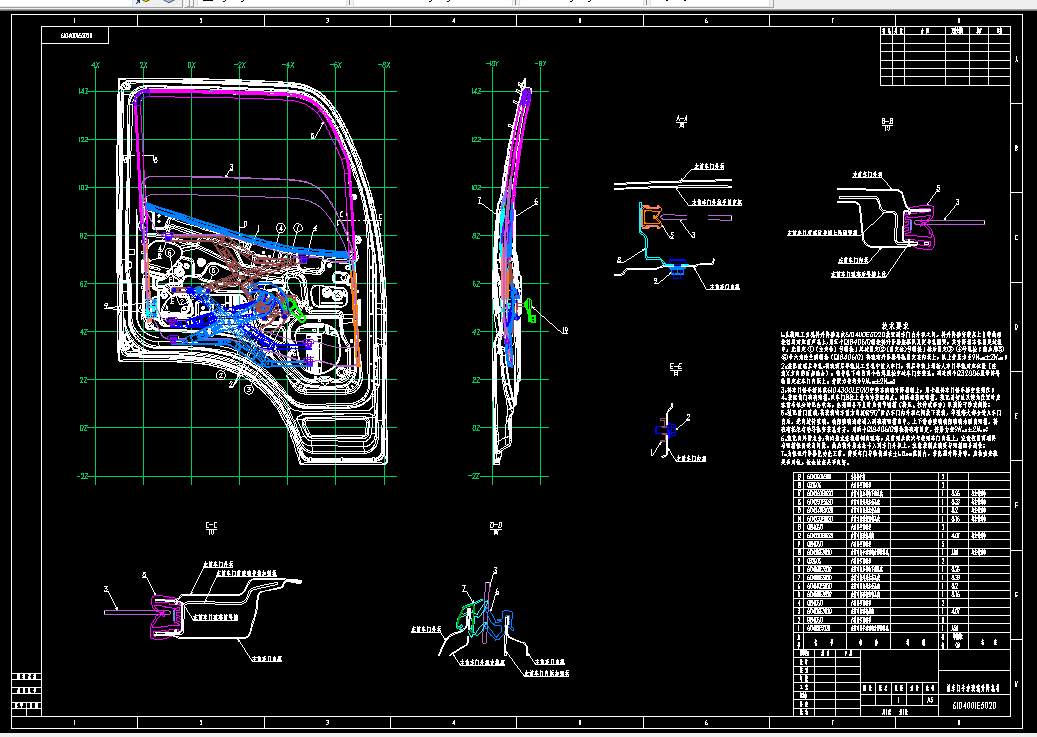Screen dimensions: 1037x737
Task: Click the green bracket part in the side view
Action: click(x=530, y=310)
